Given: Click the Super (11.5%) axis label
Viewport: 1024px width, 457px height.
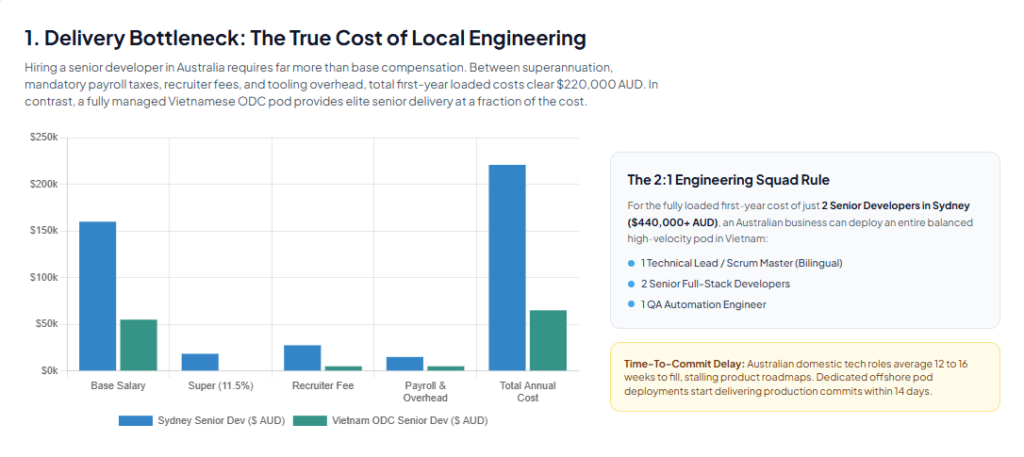Looking at the screenshot, I should pyautogui.click(x=221, y=386).
